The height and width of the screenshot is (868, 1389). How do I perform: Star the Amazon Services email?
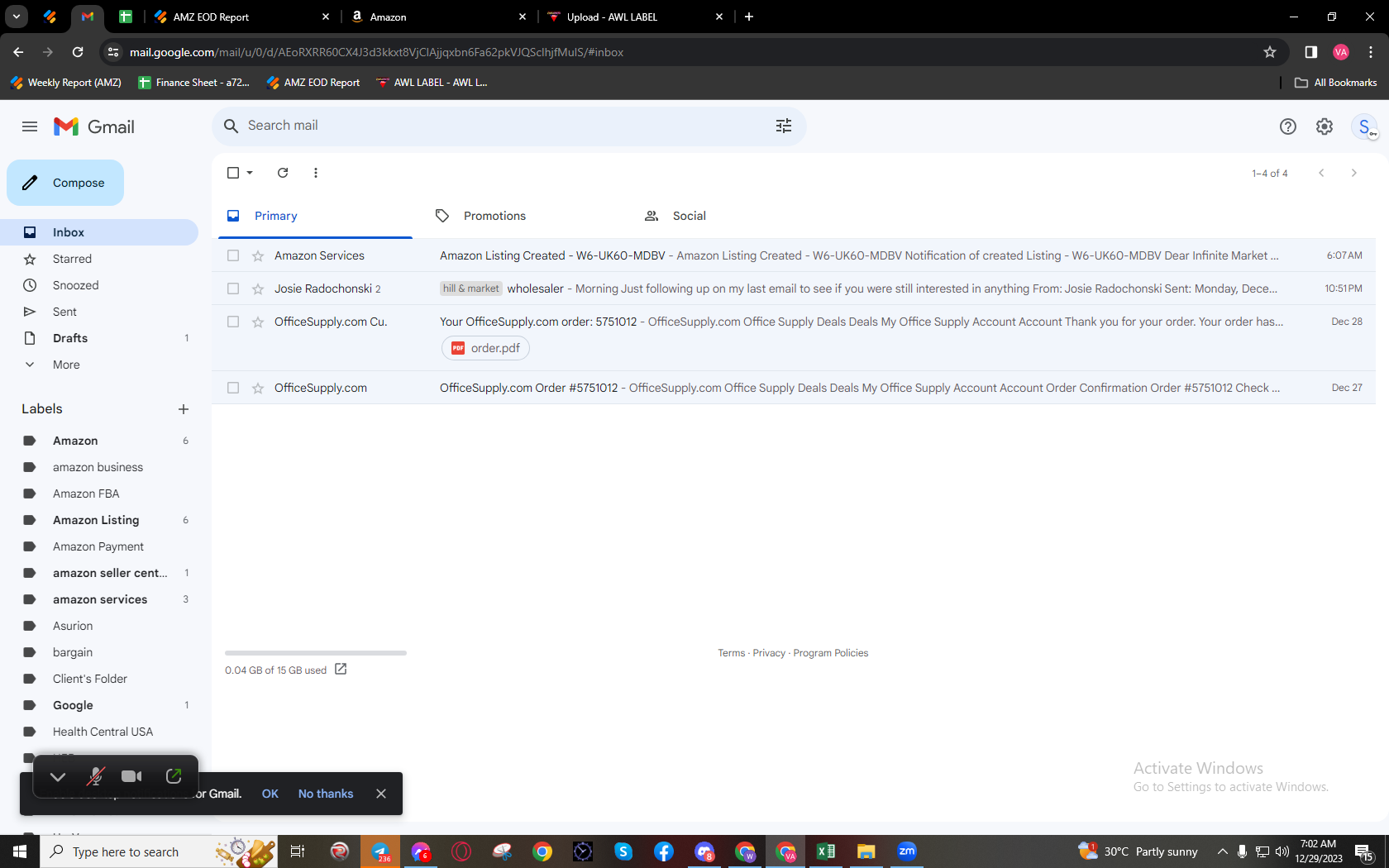[258, 255]
